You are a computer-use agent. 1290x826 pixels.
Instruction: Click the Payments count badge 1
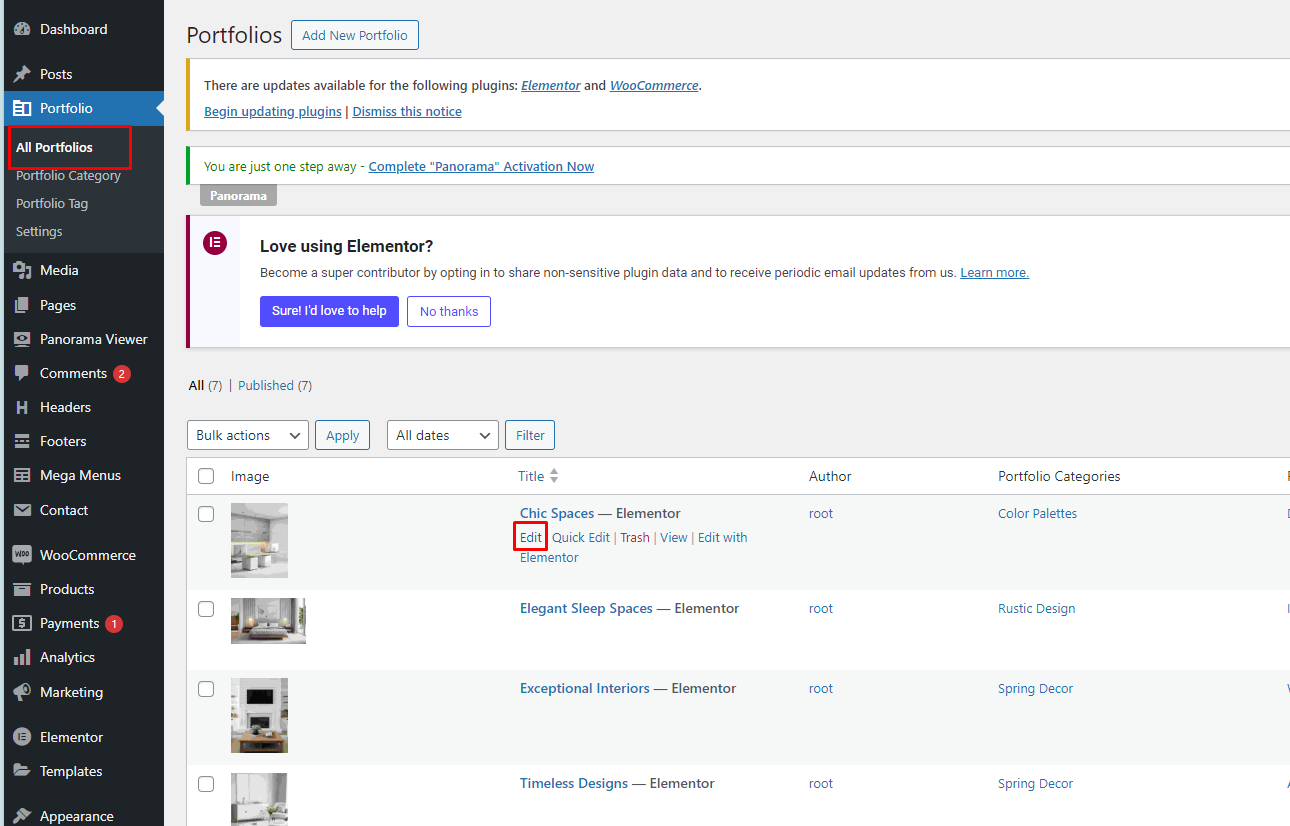click(x=114, y=624)
